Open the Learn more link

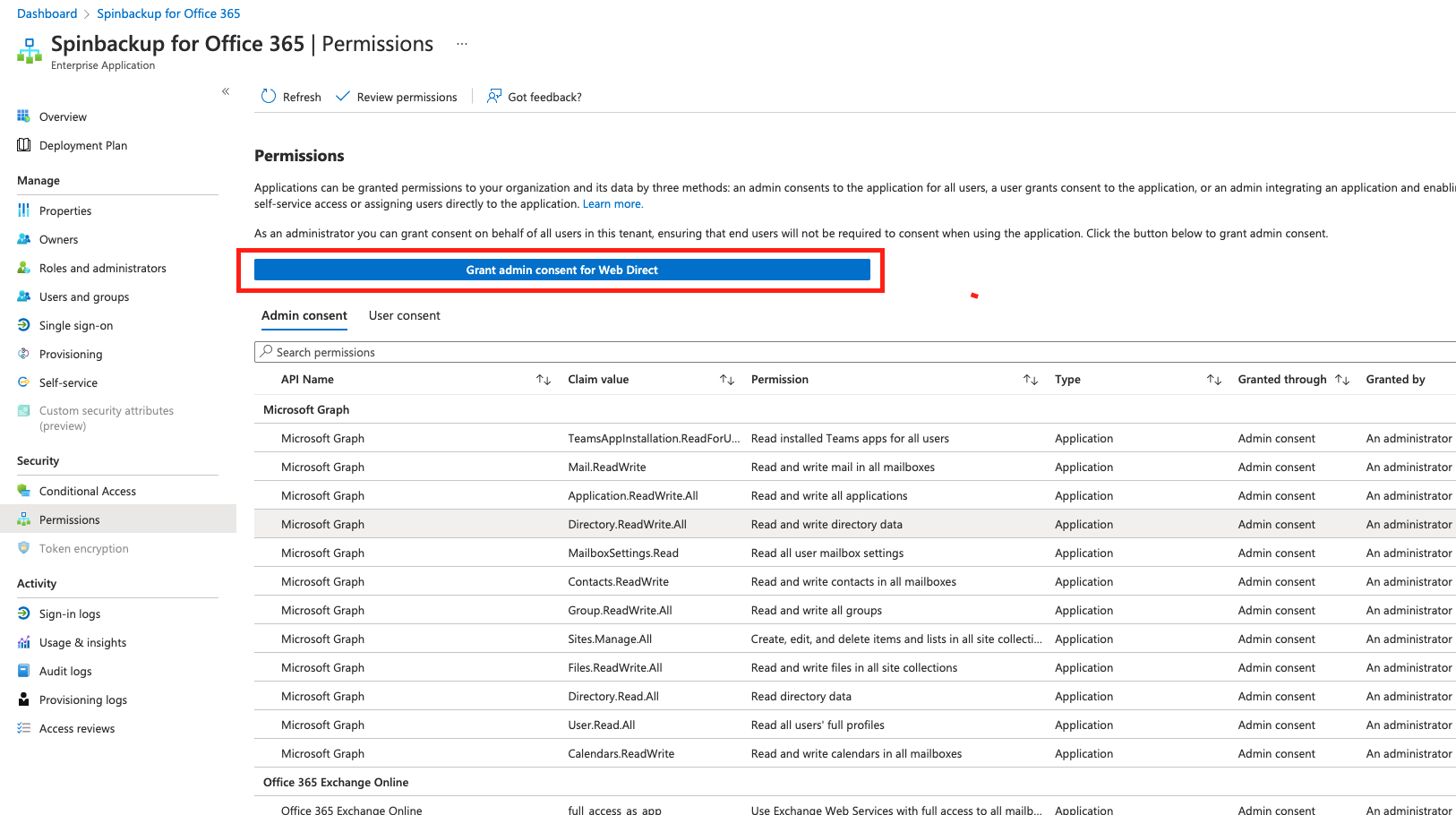point(612,204)
